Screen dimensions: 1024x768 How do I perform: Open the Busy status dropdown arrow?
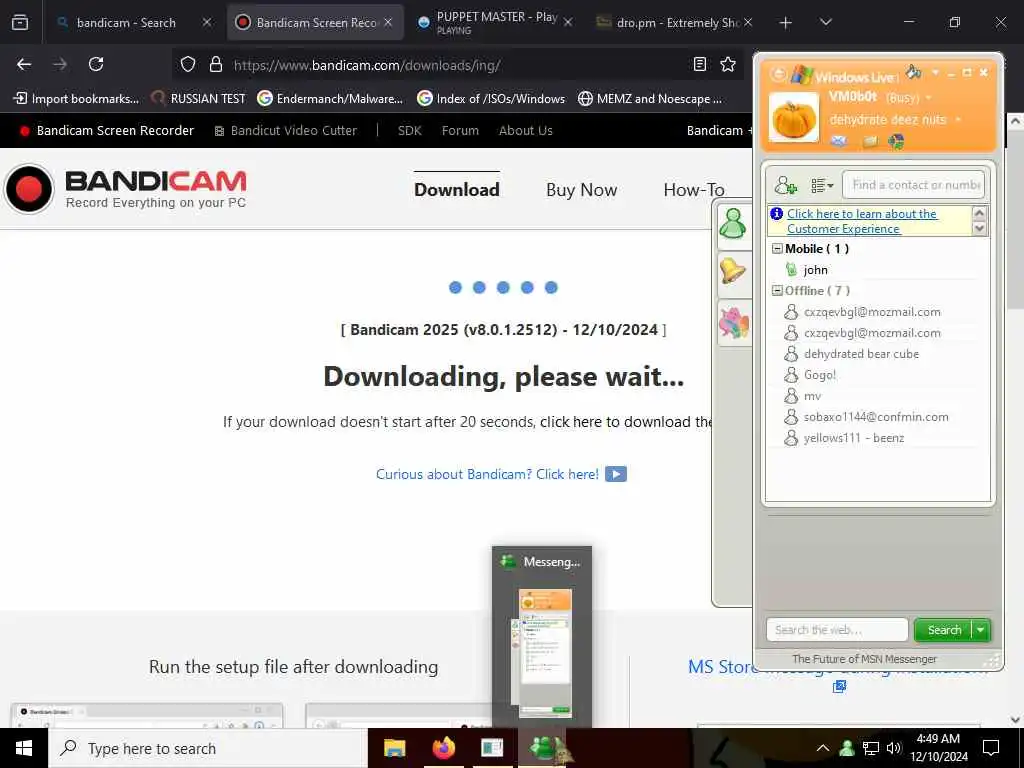[x=929, y=98]
